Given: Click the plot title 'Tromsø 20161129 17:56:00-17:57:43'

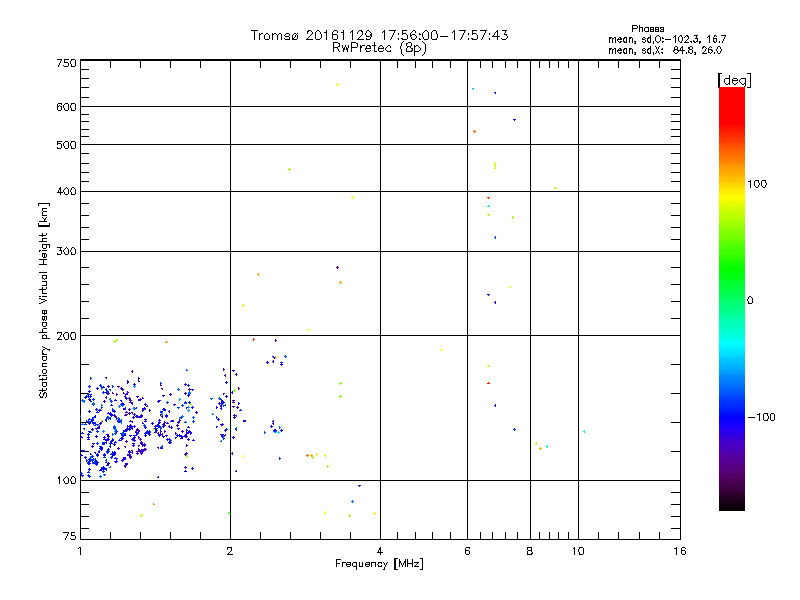Looking at the screenshot, I should click(379, 35).
